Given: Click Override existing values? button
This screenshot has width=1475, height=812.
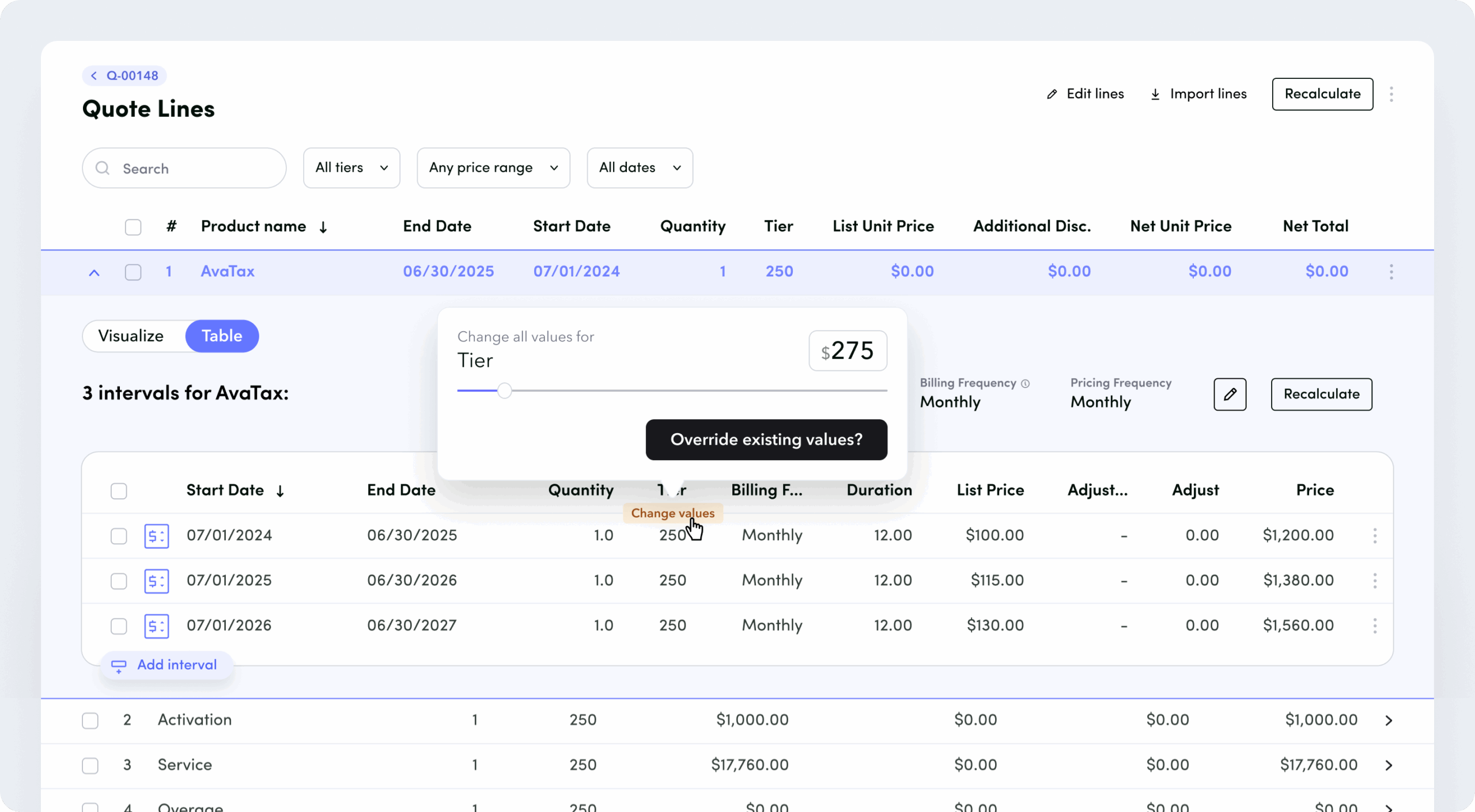Looking at the screenshot, I should pyautogui.click(x=766, y=439).
